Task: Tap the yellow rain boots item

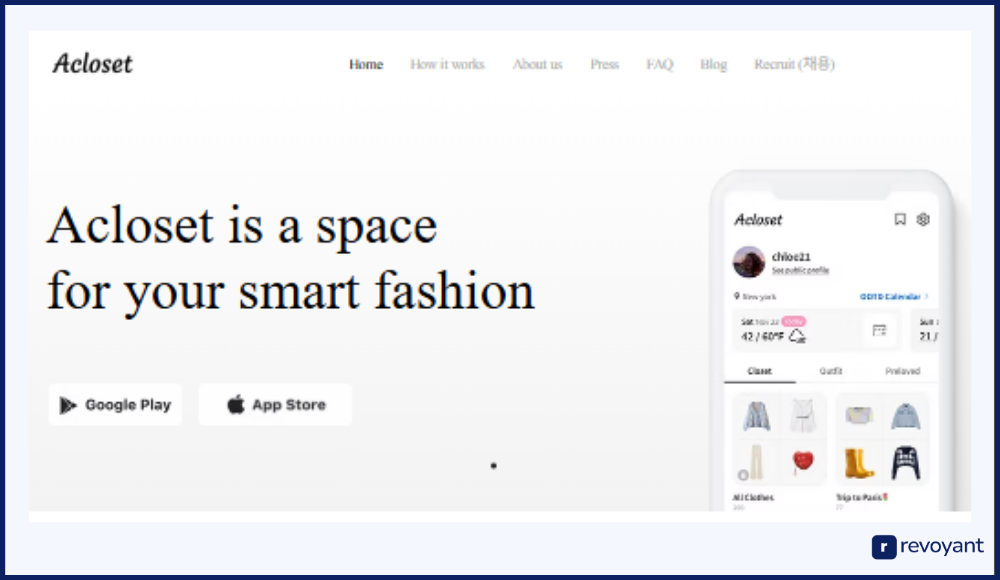Action: 858,463
